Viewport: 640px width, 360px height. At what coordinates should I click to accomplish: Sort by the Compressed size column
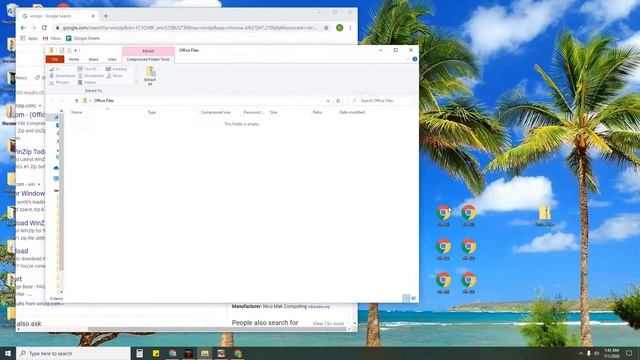click(x=216, y=112)
